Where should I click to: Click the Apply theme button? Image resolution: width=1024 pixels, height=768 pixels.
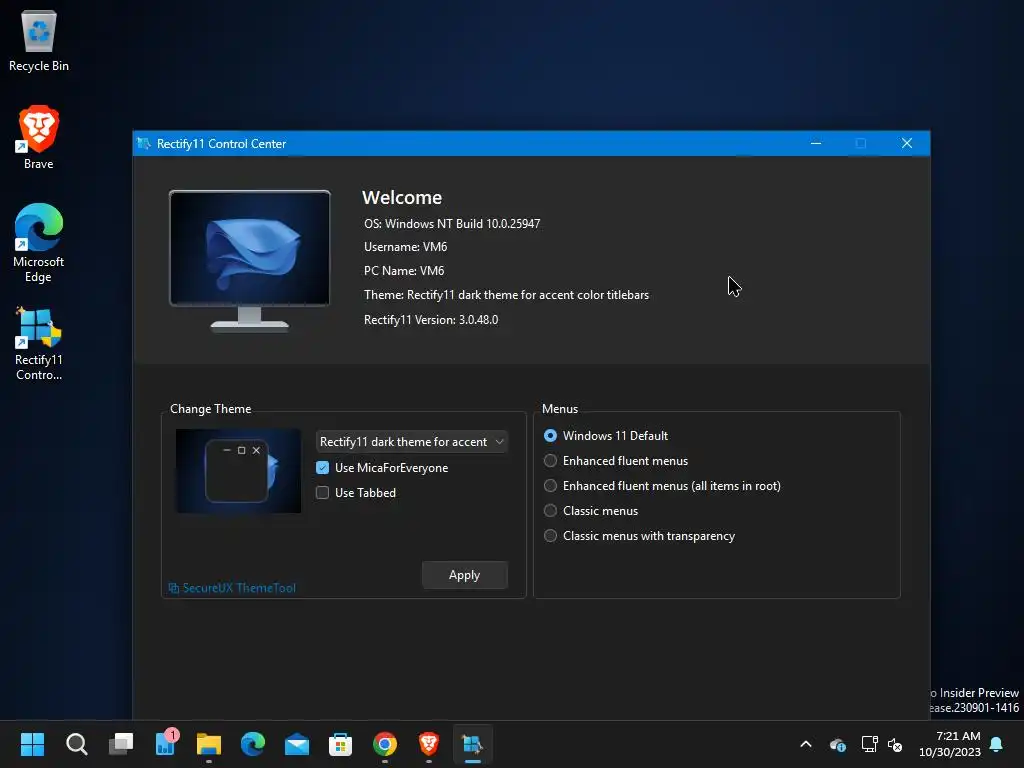click(464, 575)
